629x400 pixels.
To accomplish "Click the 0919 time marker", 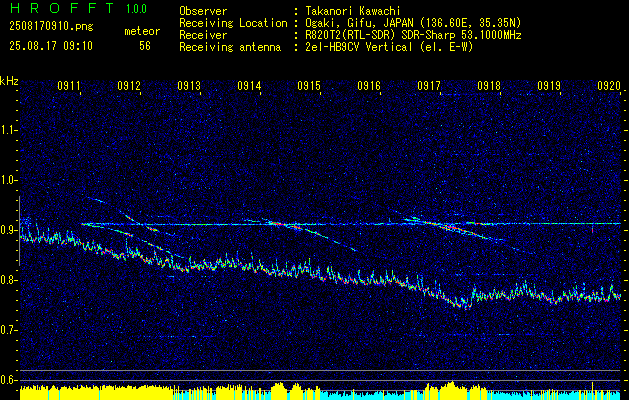I will tap(549, 85).
